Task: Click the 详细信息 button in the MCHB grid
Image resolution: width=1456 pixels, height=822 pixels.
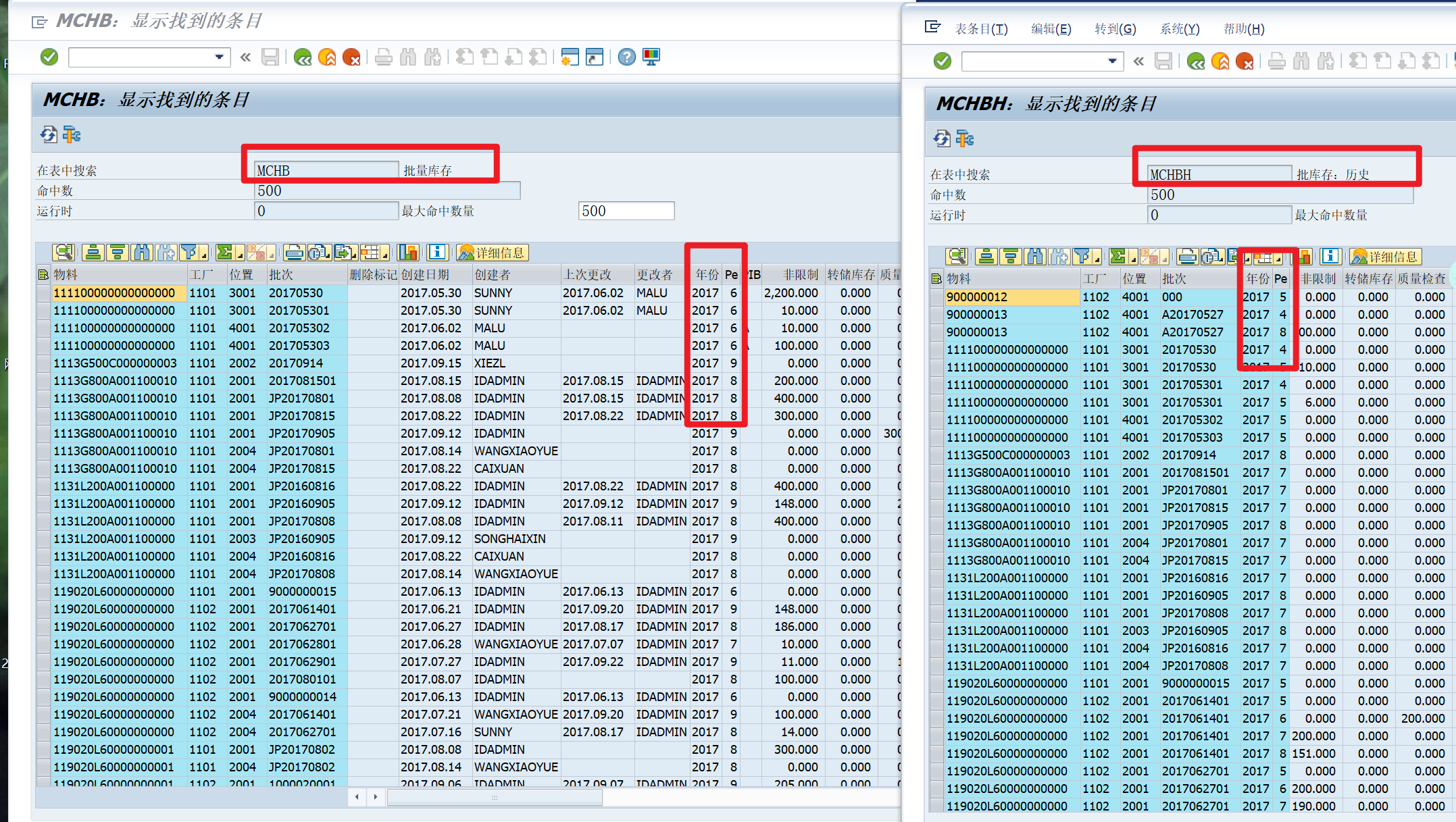Action: [x=492, y=253]
